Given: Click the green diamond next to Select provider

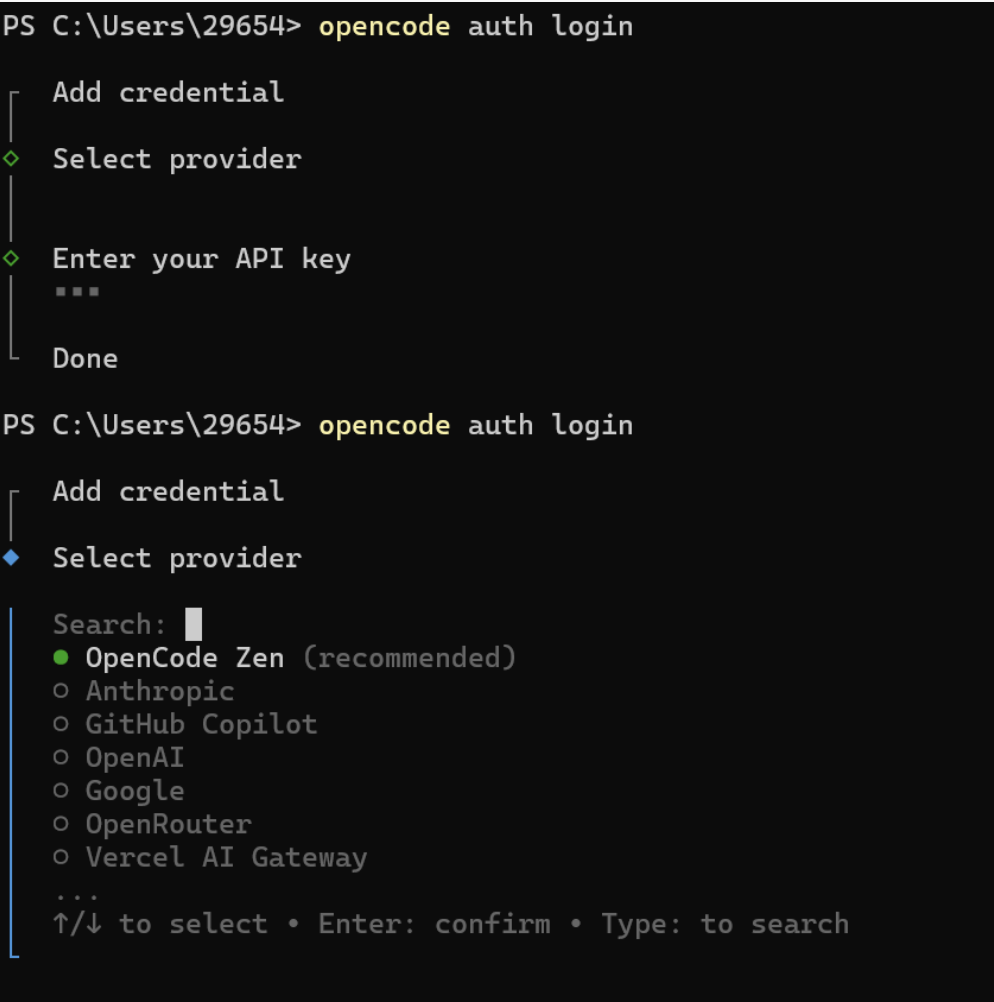Looking at the screenshot, I should (11, 158).
